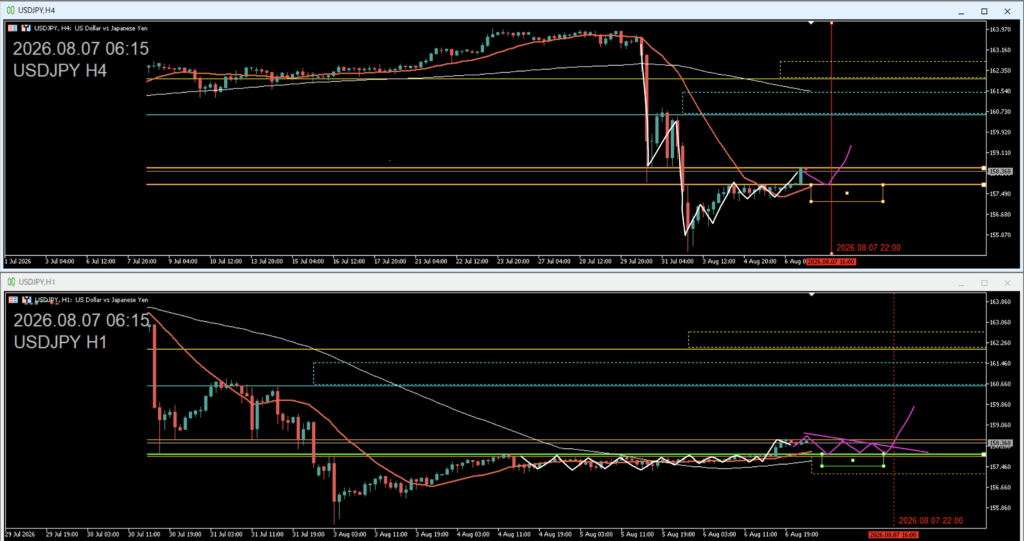Click the 159.060 price scale label
The width and height of the screenshot is (1024, 541).
(1000, 425)
